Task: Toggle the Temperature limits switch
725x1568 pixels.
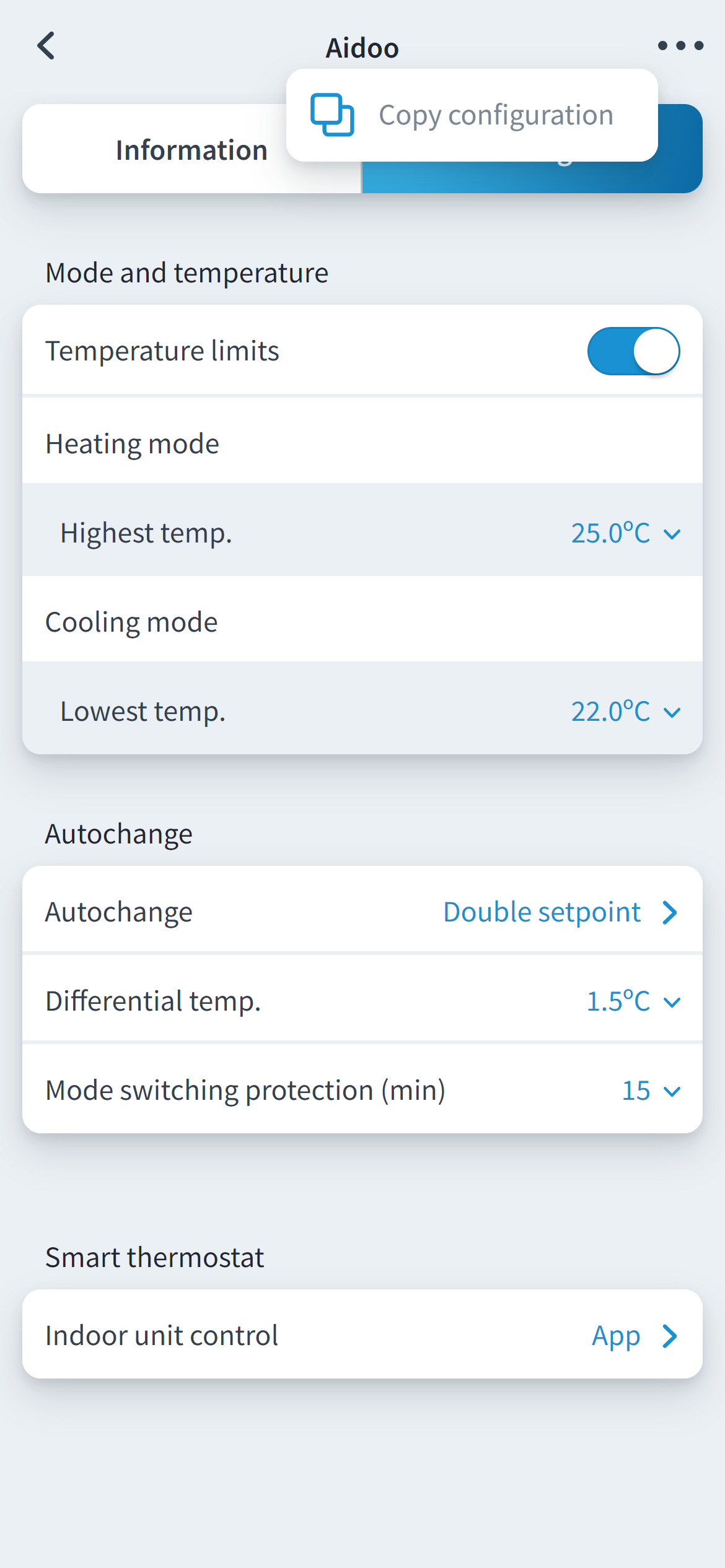Action: tap(633, 351)
